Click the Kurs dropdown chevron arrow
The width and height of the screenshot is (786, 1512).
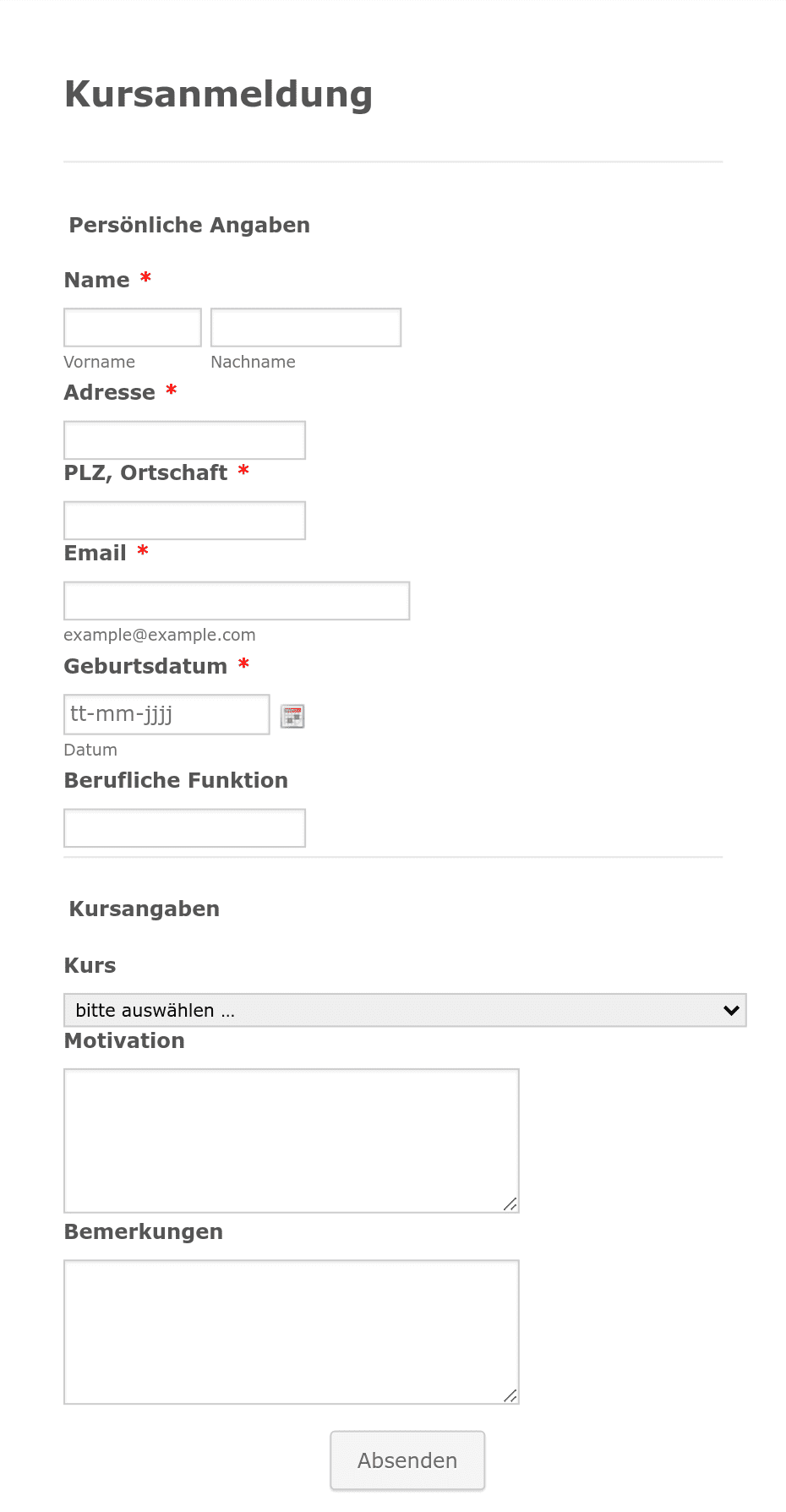click(732, 1010)
